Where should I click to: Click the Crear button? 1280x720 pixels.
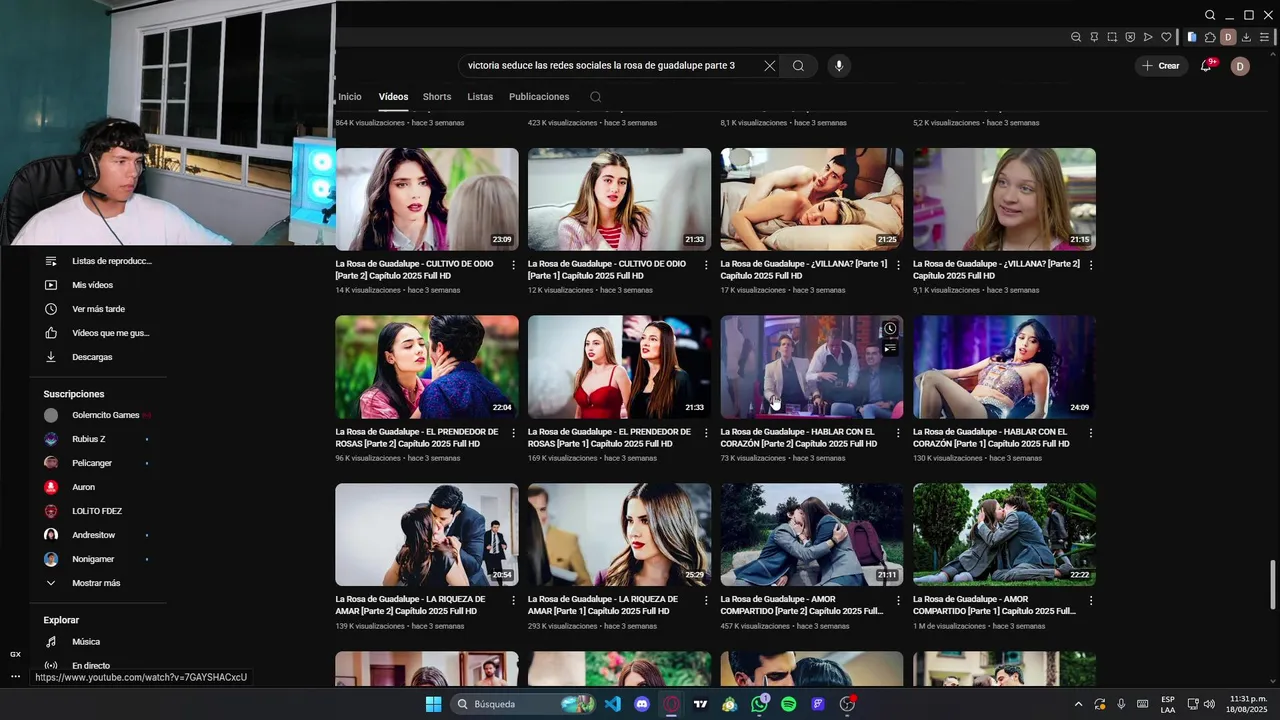click(x=1161, y=66)
